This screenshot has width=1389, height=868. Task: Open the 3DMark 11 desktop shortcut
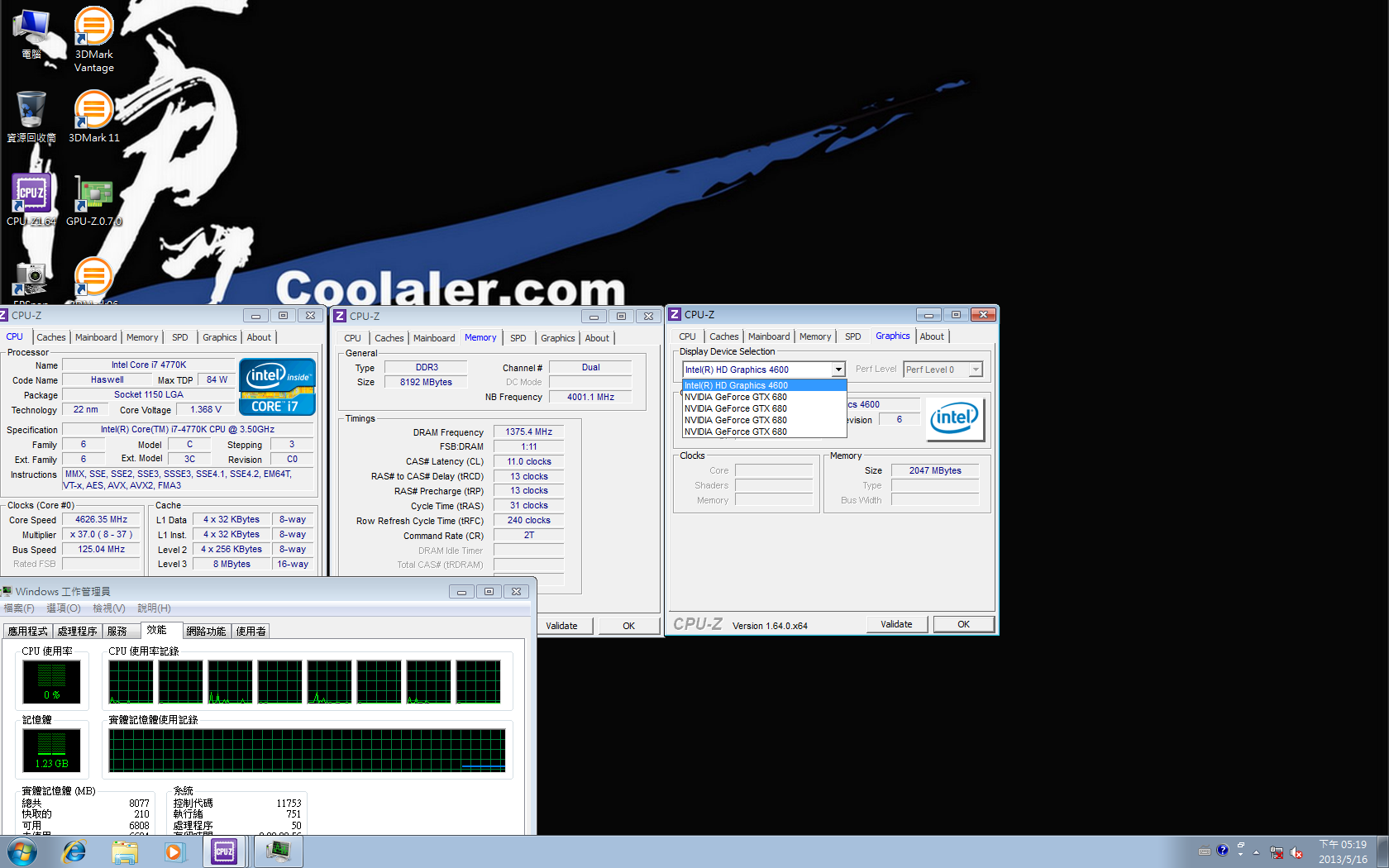93,116
